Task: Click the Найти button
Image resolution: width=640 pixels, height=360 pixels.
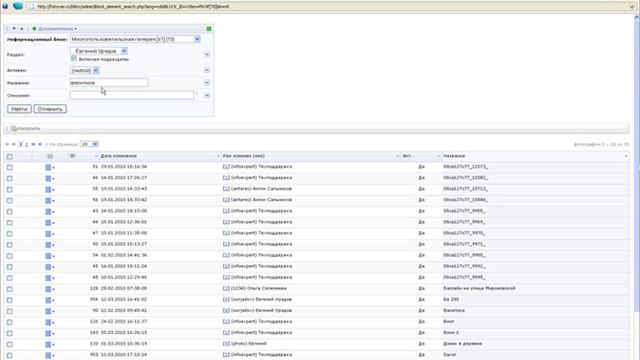Action: coord(19,109)
